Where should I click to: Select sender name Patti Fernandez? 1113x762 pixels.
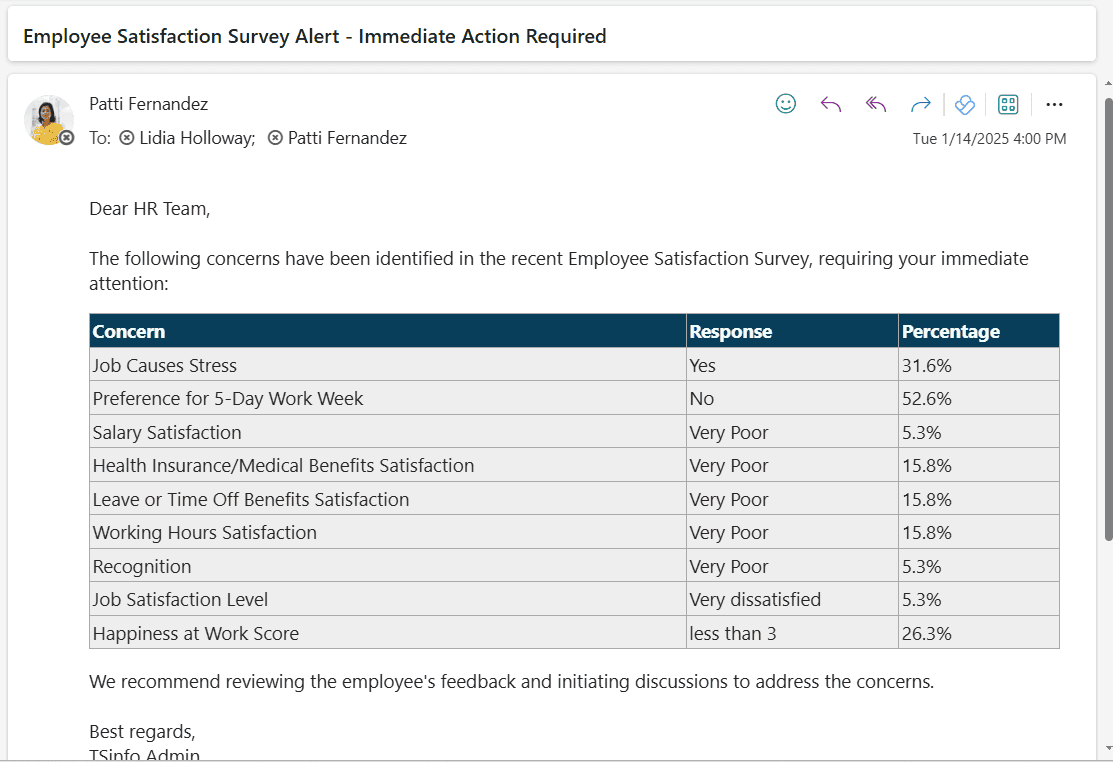tap(148, 103)
